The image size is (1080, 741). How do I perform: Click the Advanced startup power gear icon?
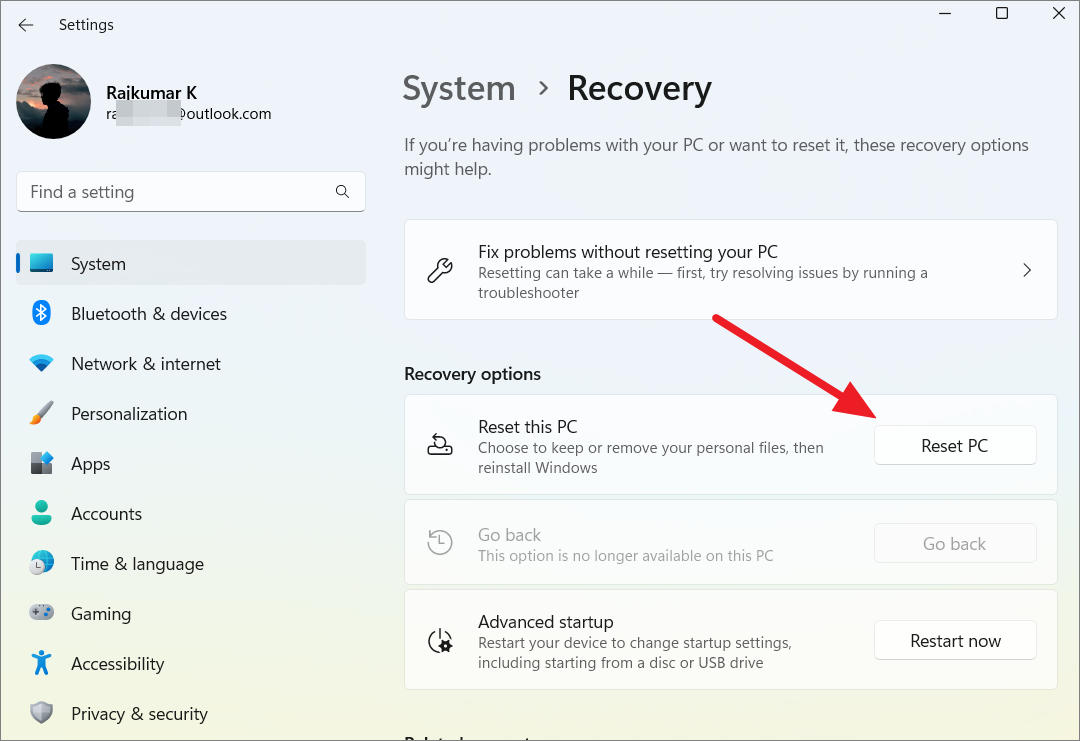[440, 640]
